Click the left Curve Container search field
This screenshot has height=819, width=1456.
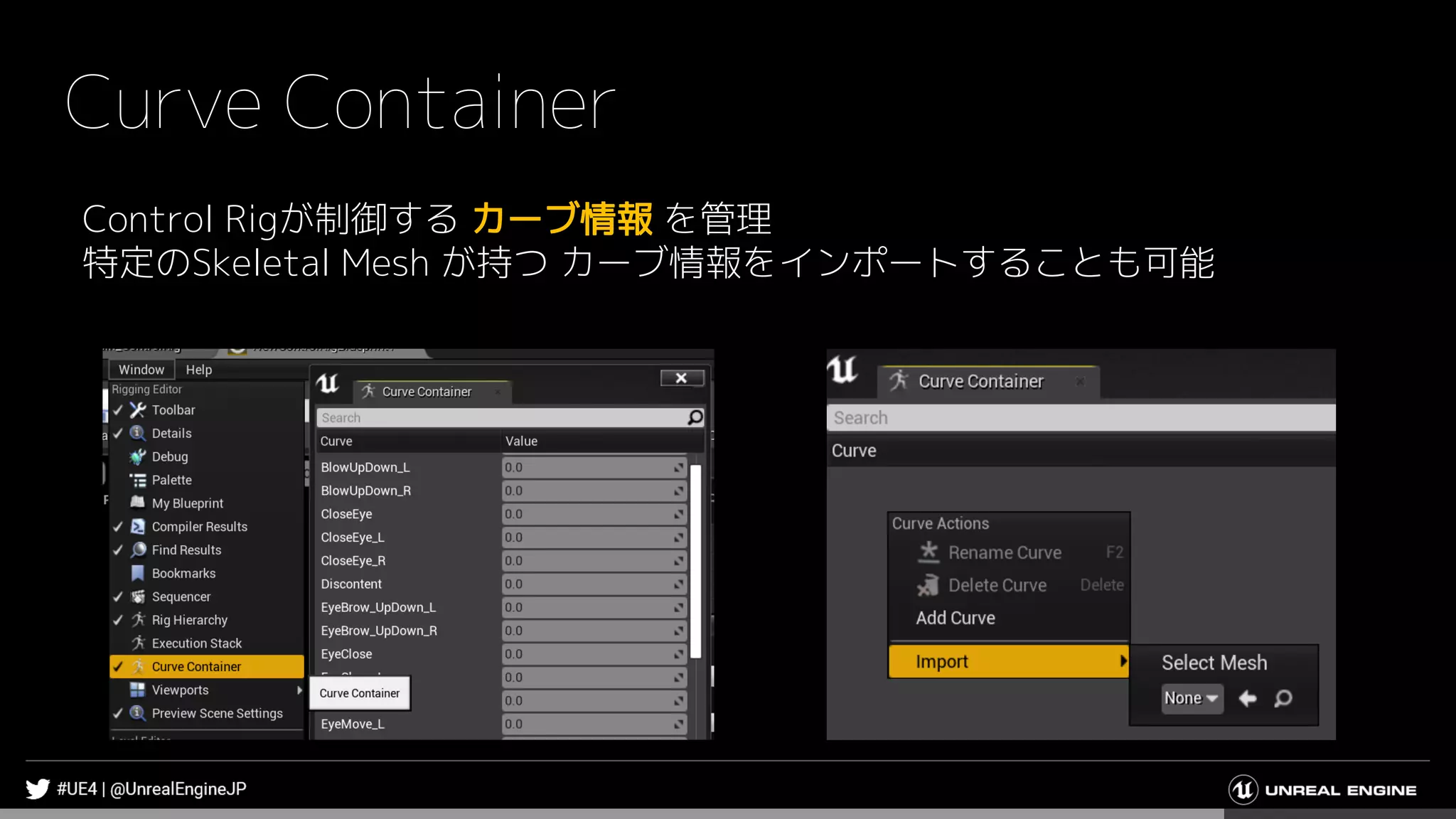[510, 417]
